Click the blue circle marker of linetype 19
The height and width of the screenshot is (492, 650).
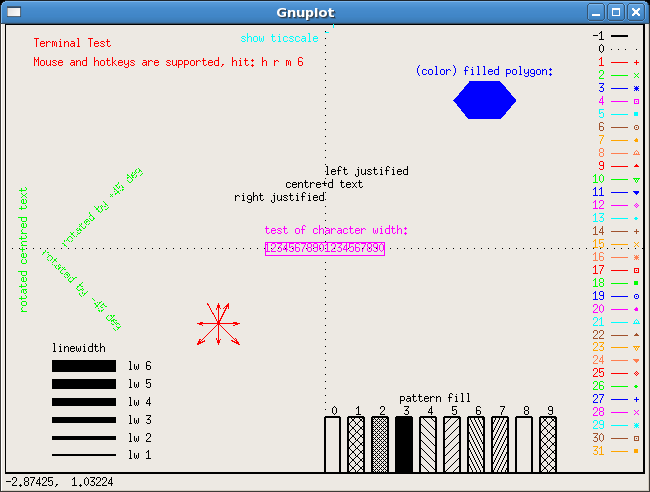point(636,296)
